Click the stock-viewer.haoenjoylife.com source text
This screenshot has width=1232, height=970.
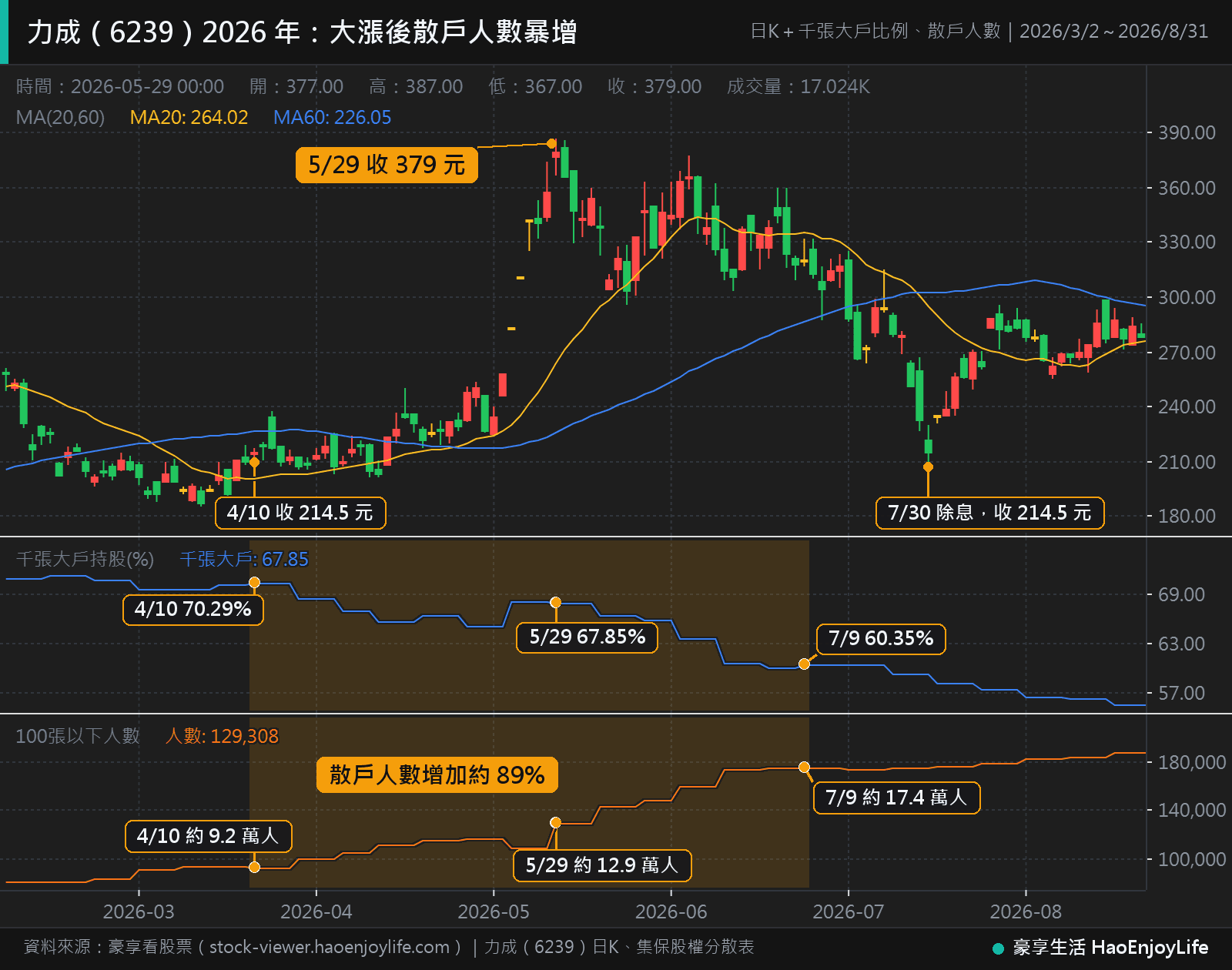(x=330, y=947)
